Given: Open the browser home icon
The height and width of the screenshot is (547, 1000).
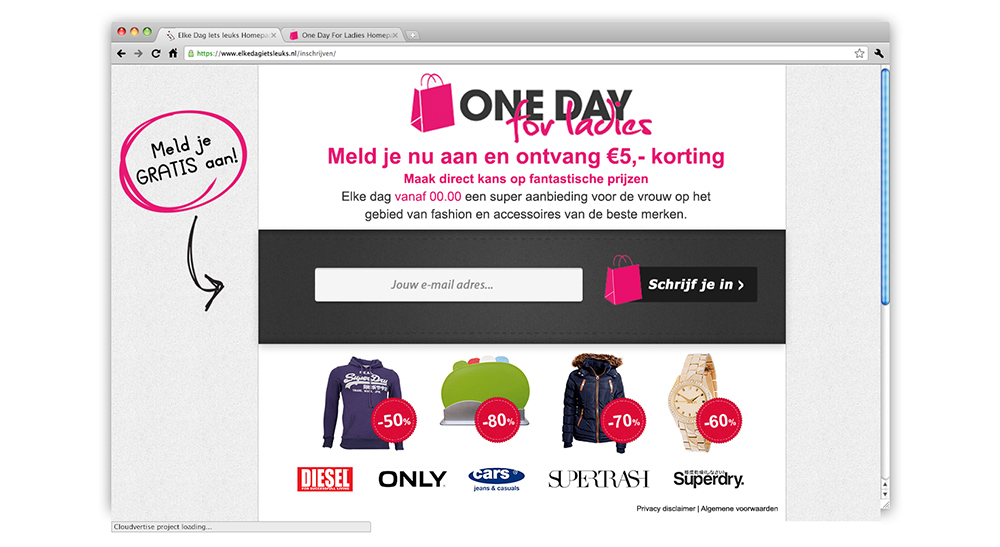Looking at the screenshot, I should [x=173, y=54].
